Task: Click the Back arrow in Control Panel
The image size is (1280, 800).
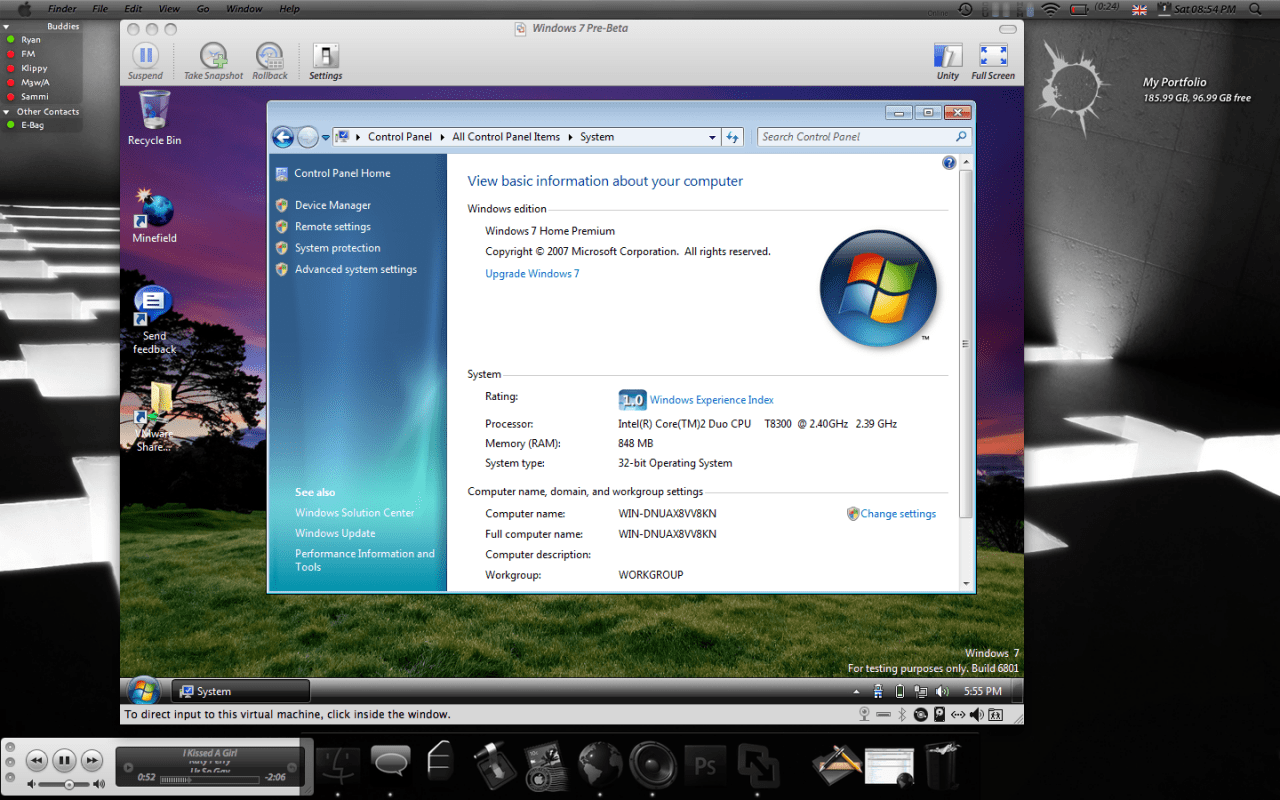Action: [x=283, y=137]
